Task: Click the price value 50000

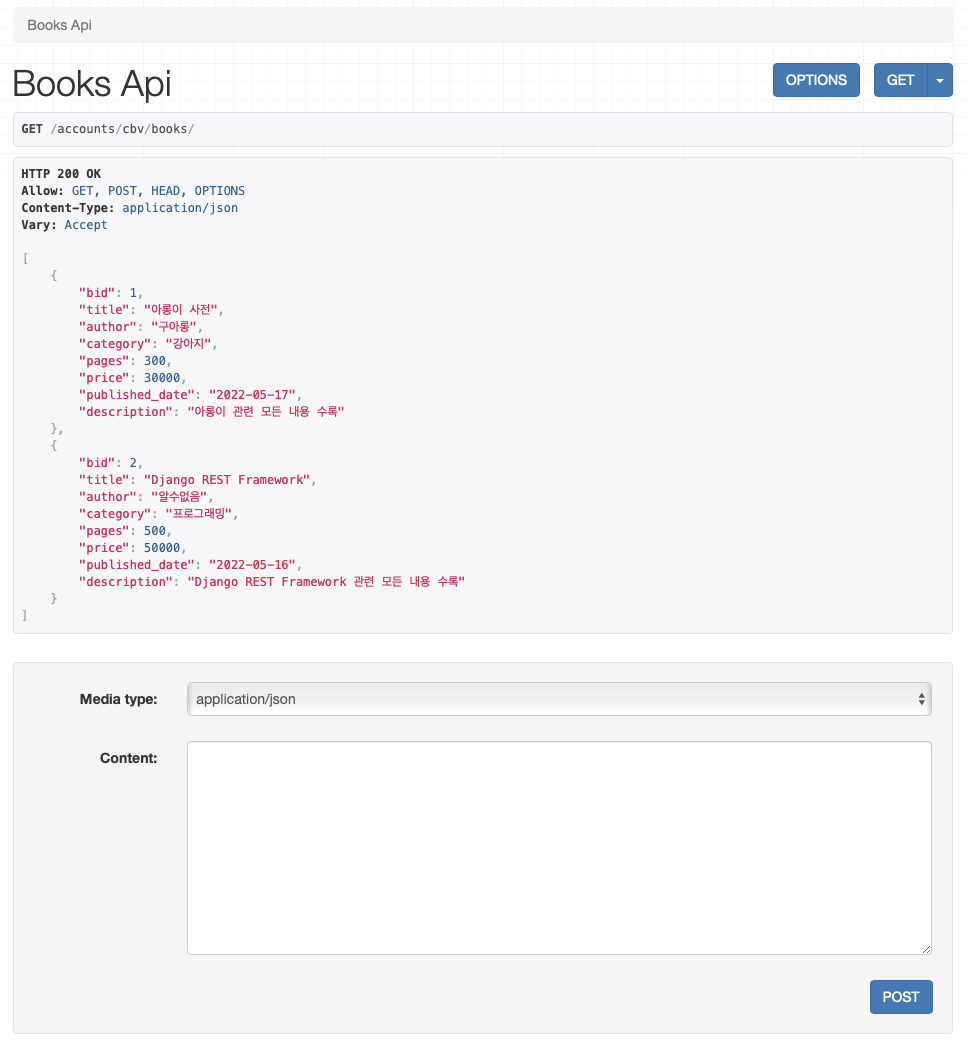Action: click(162, 548)
